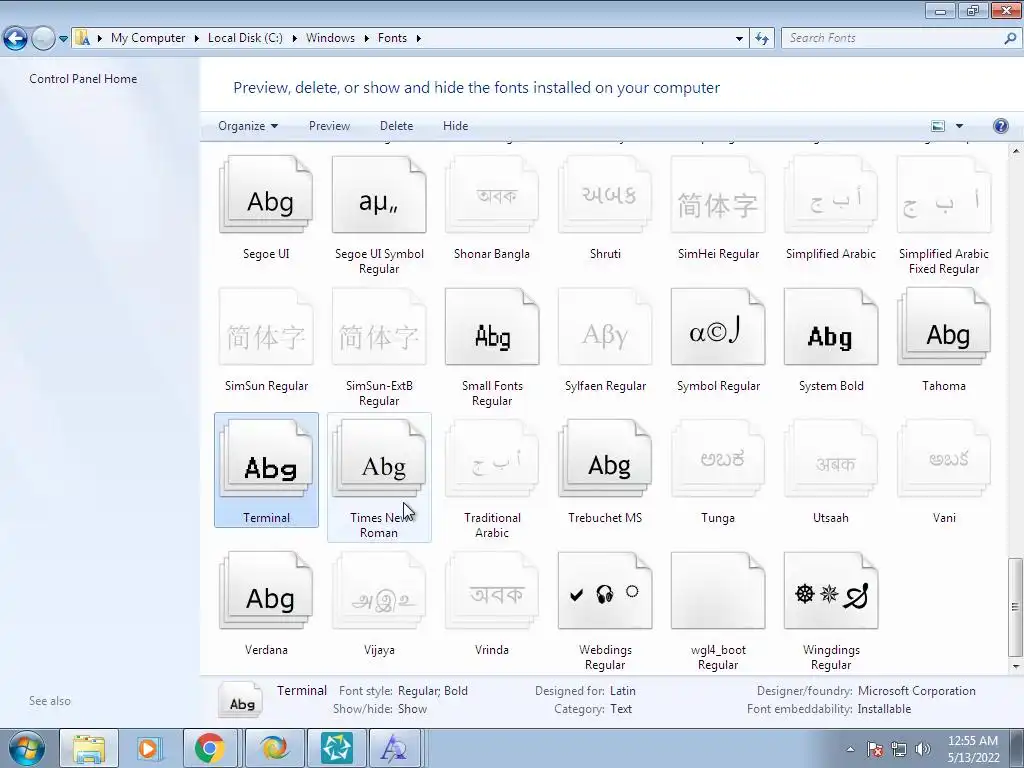Open Control Panel Home link
The height and width of the screenshot is (768, 1024).
[83, 78]
